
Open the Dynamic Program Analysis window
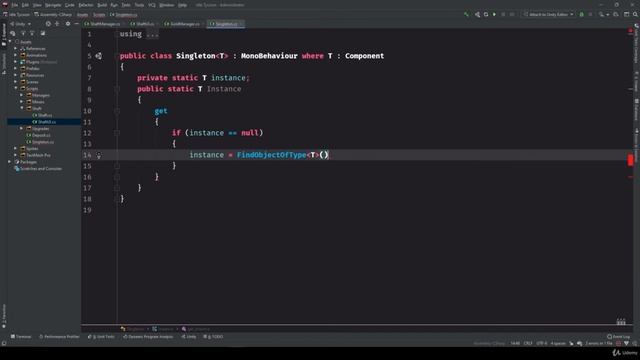tap(148, 337)
